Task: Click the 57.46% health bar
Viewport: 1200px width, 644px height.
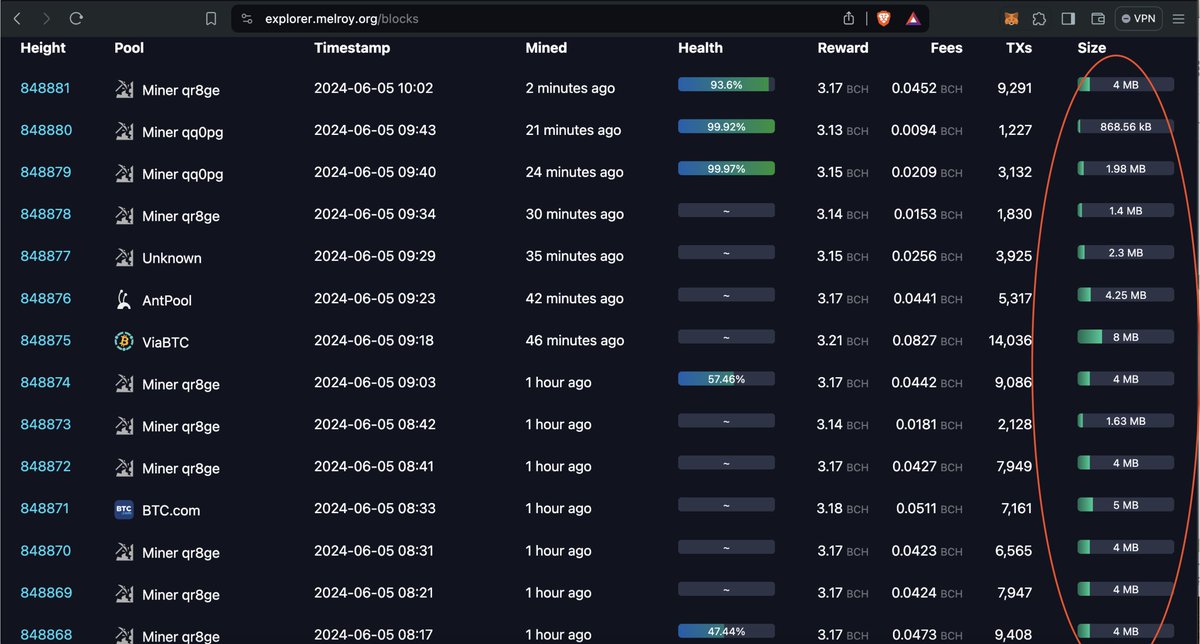Action: pyautogui.click(x=726, y=379)
